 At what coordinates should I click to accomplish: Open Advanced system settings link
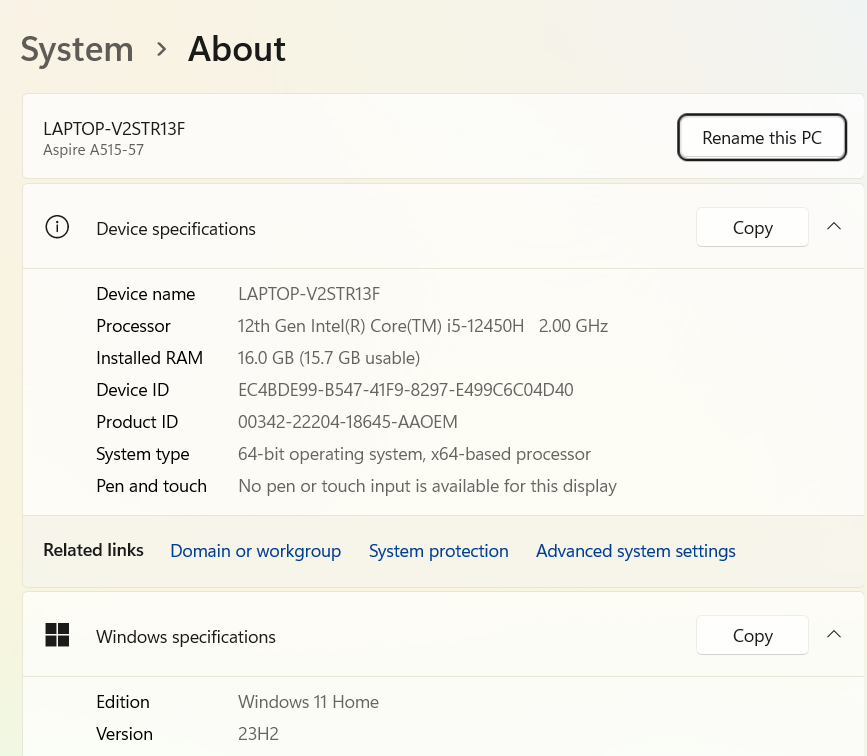pos(635,551)
